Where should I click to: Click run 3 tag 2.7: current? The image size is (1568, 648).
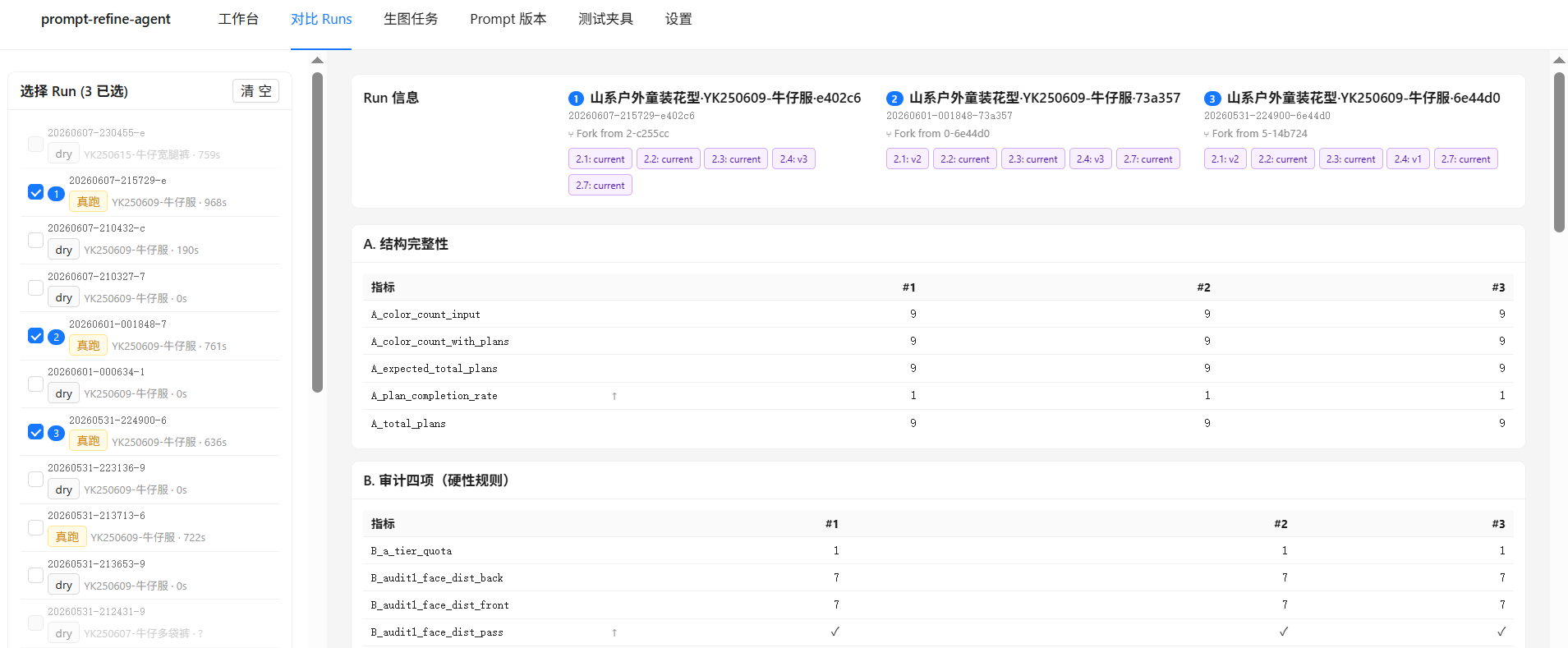[1465, 159]
